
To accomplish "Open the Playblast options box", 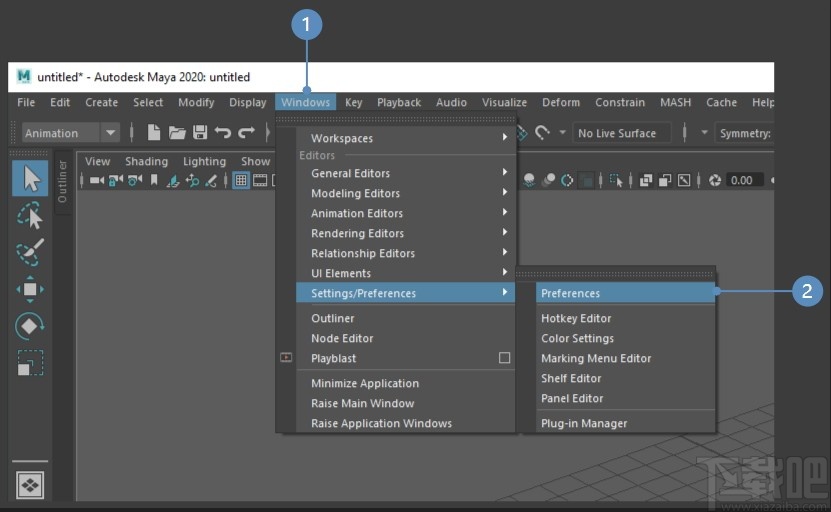I will tap(504, 358).
